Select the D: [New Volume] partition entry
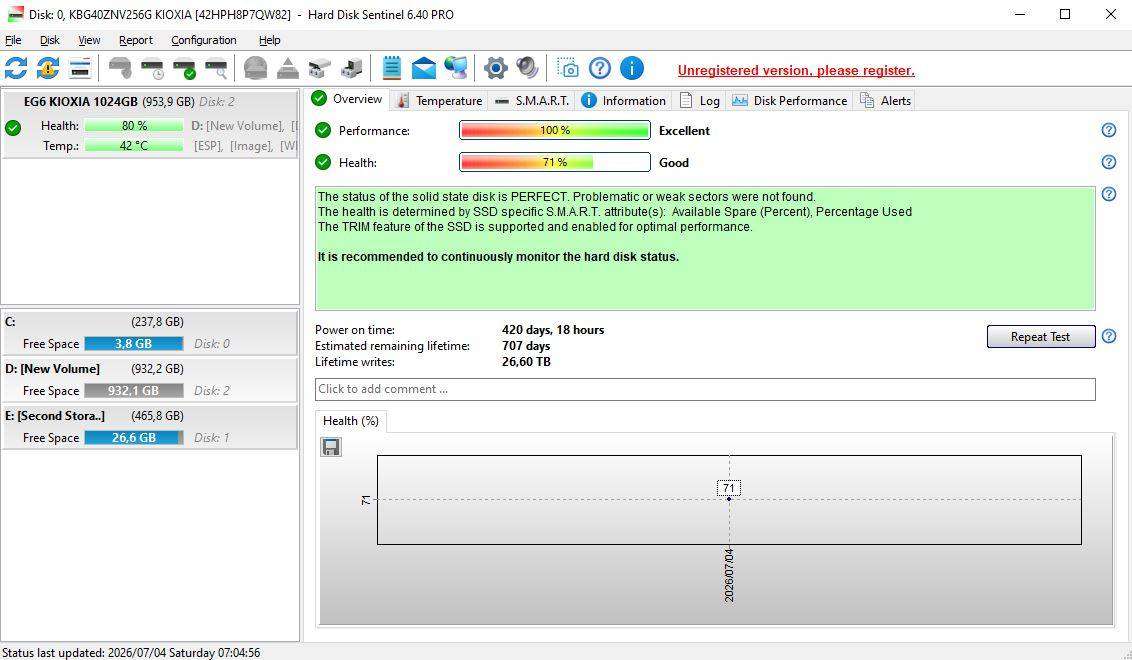1132x660 pixels. tap(150, 380)
